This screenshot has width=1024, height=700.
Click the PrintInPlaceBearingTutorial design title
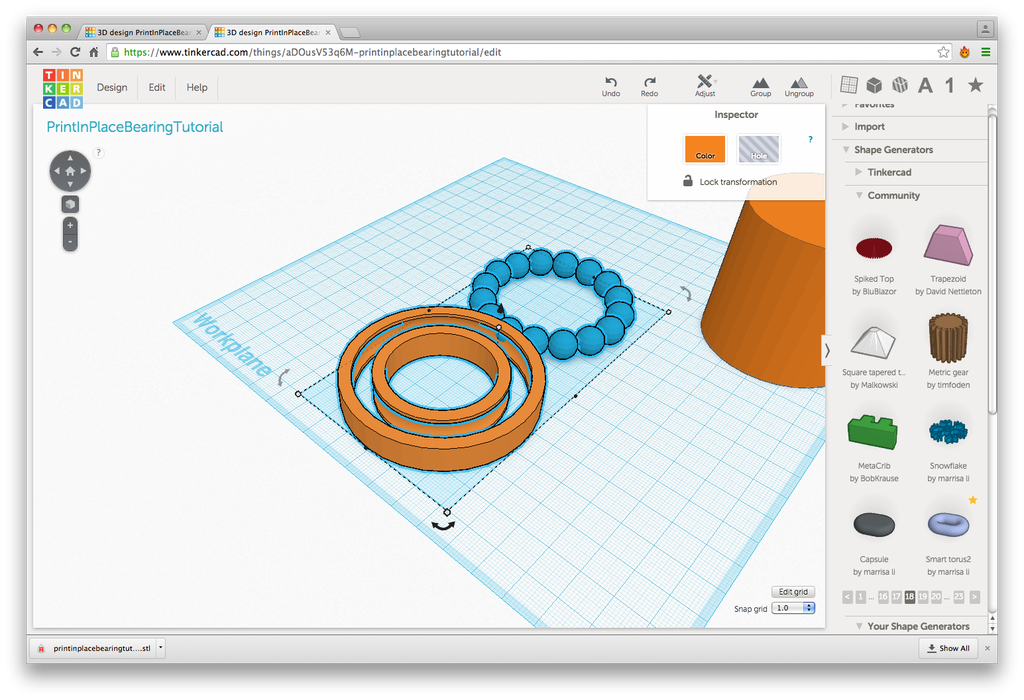tap(135, 127)
